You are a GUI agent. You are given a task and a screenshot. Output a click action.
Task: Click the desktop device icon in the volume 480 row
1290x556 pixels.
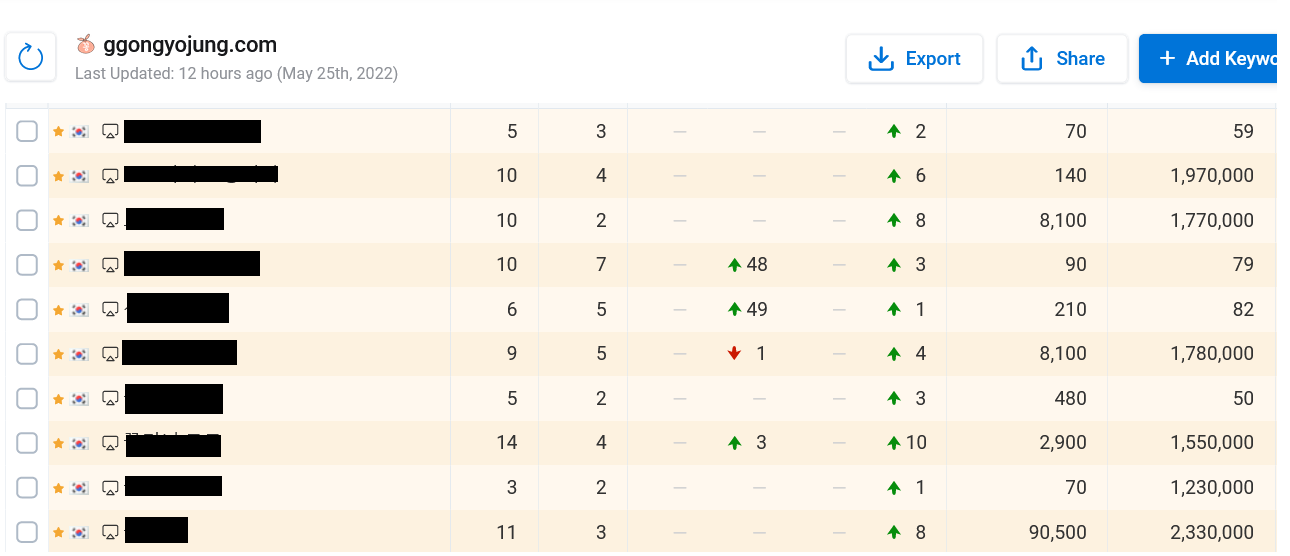(110, 398)
